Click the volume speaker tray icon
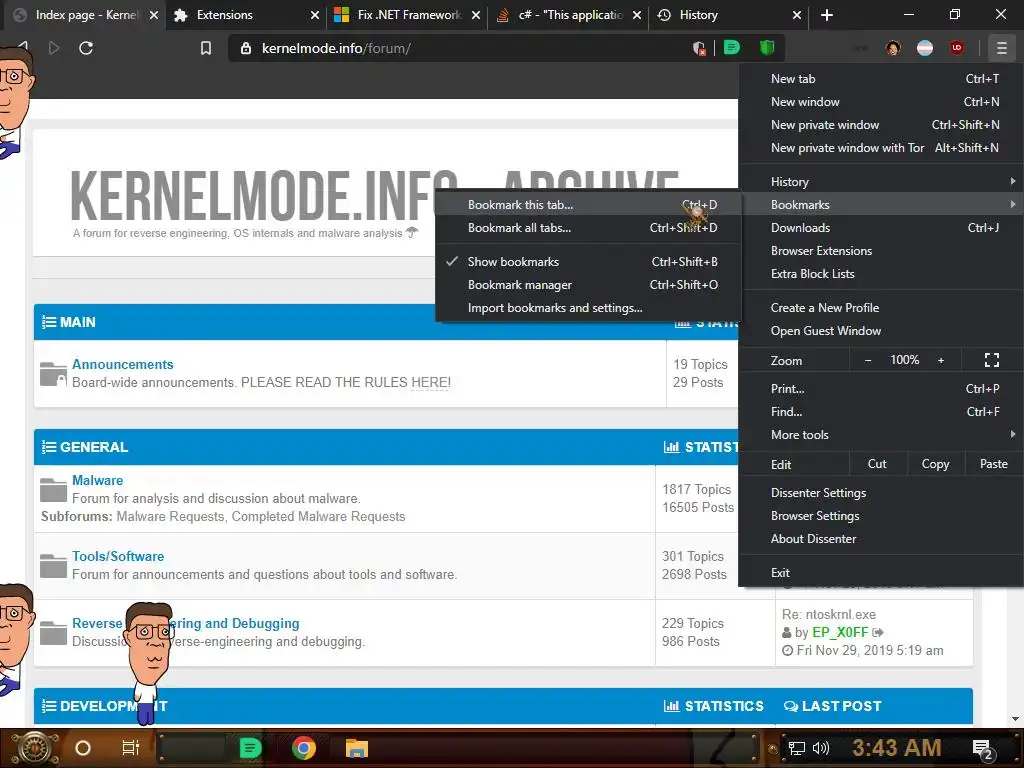The image size is (1024, 768). (821, 748)
